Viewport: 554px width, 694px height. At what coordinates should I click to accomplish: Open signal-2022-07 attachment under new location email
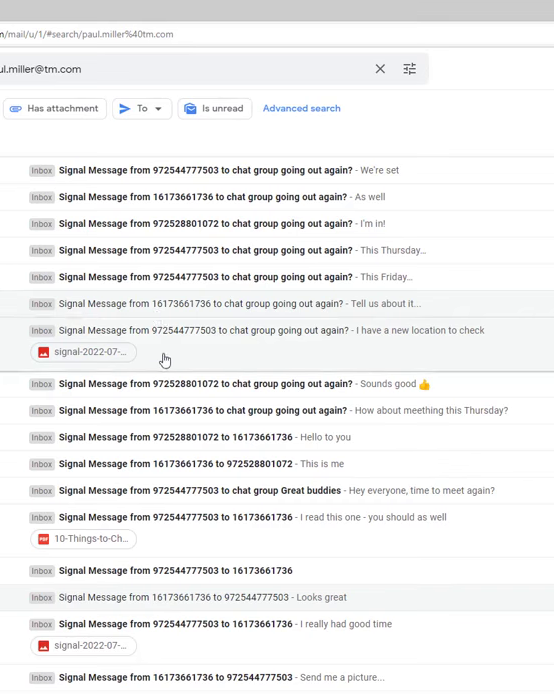(x=83, y=352)
